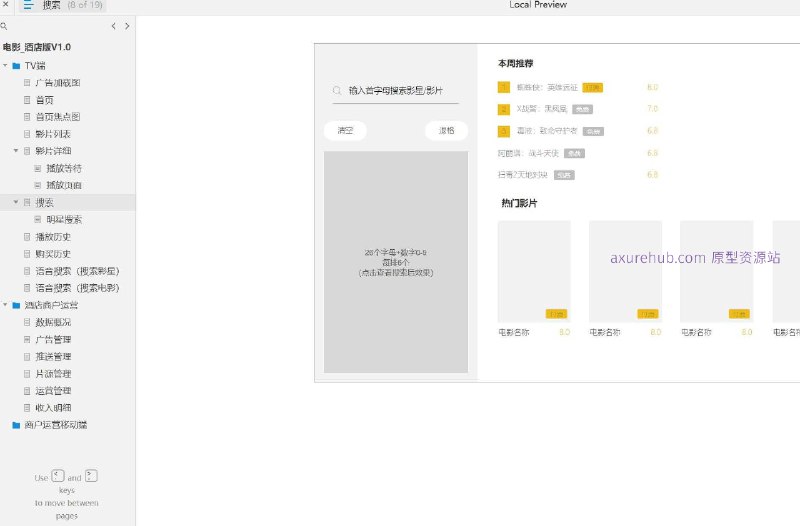Image resolution: width=800 pixels, height=526 pixels.
Task: Click the 电影_酒店版V1.0 project title
Action: point(37,47)
